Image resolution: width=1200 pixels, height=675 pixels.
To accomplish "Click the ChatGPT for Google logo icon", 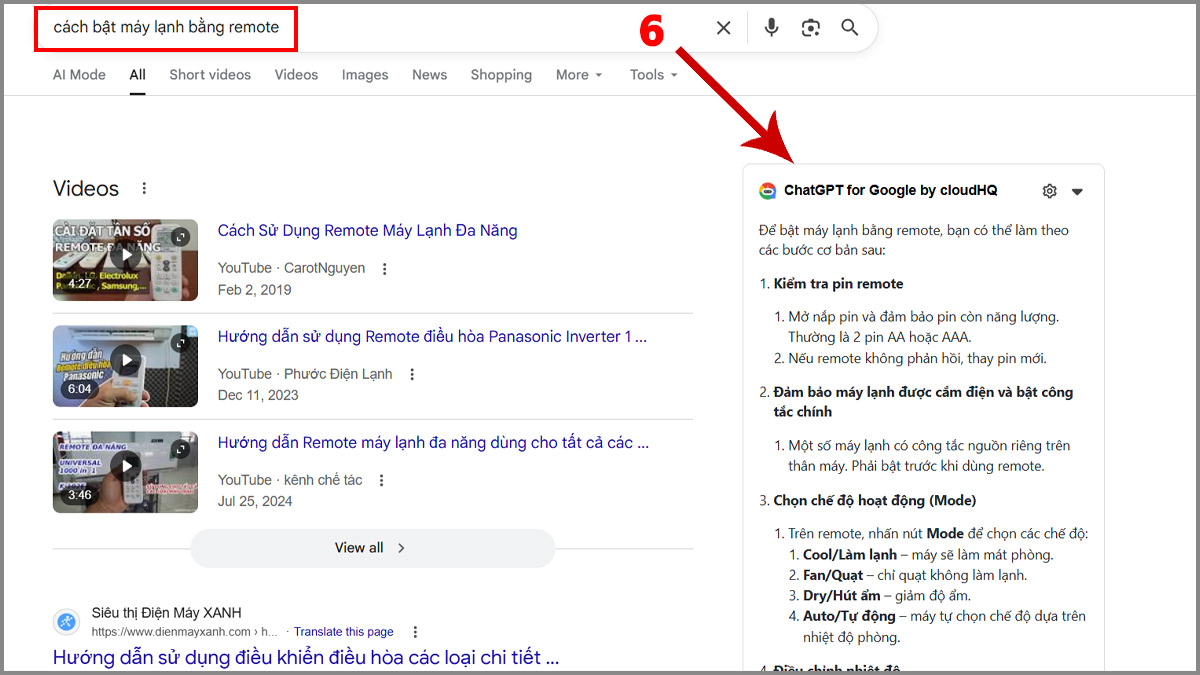I will coord(767,191).
